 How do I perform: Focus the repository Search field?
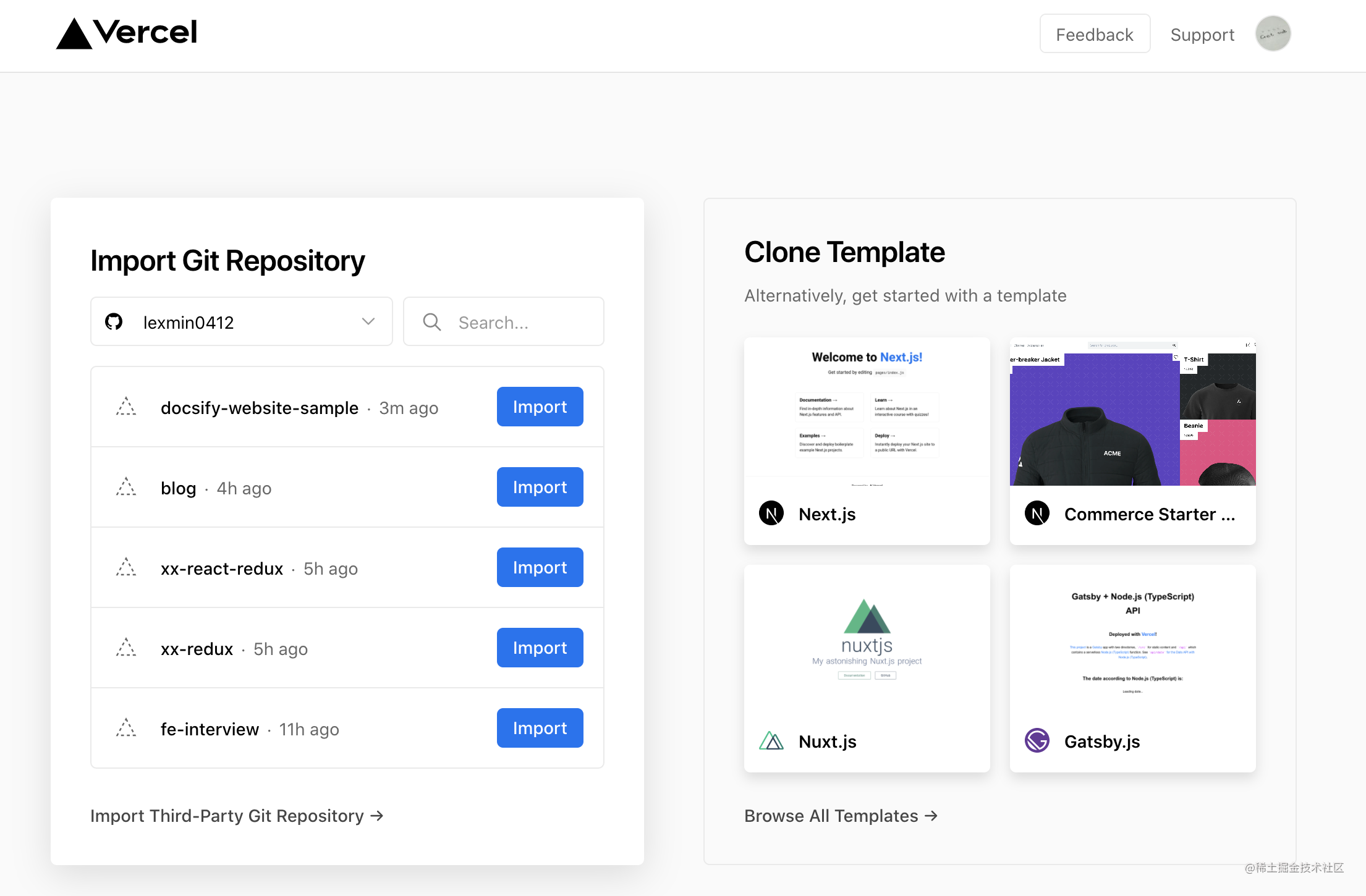pos(504,321)
